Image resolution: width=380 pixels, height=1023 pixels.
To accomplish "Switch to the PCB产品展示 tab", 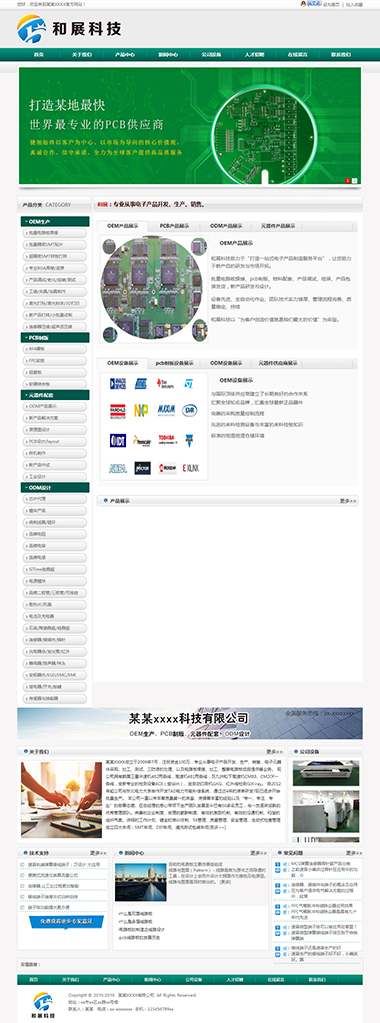I will pyautogui.click(x=174, y=226).
